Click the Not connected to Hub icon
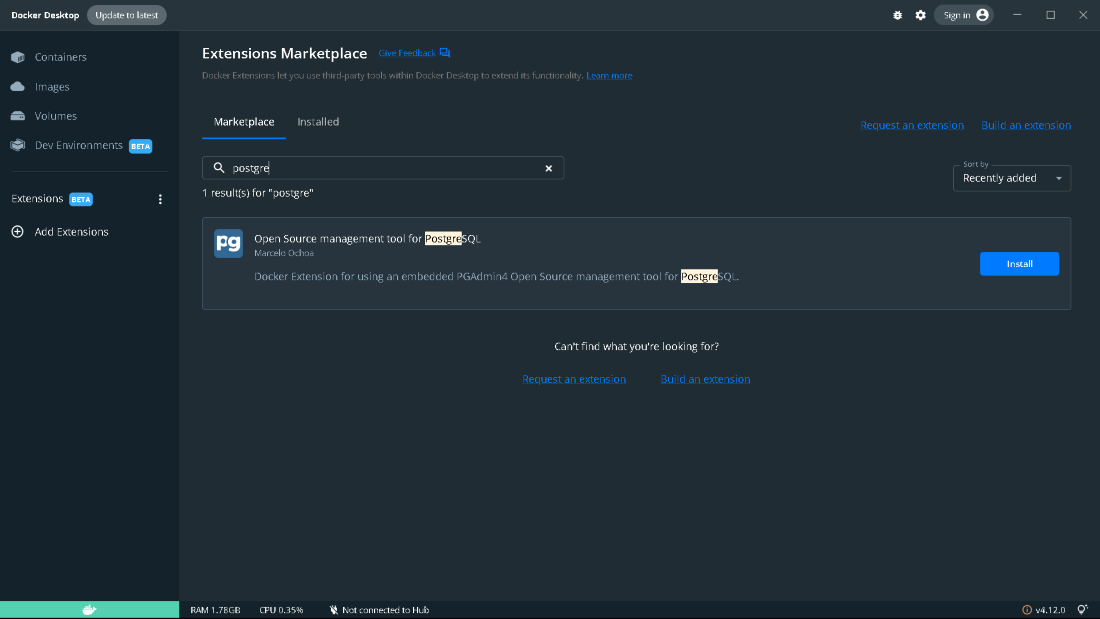The width and height of the screenshot is (1100, 619). tap(334, 610)
